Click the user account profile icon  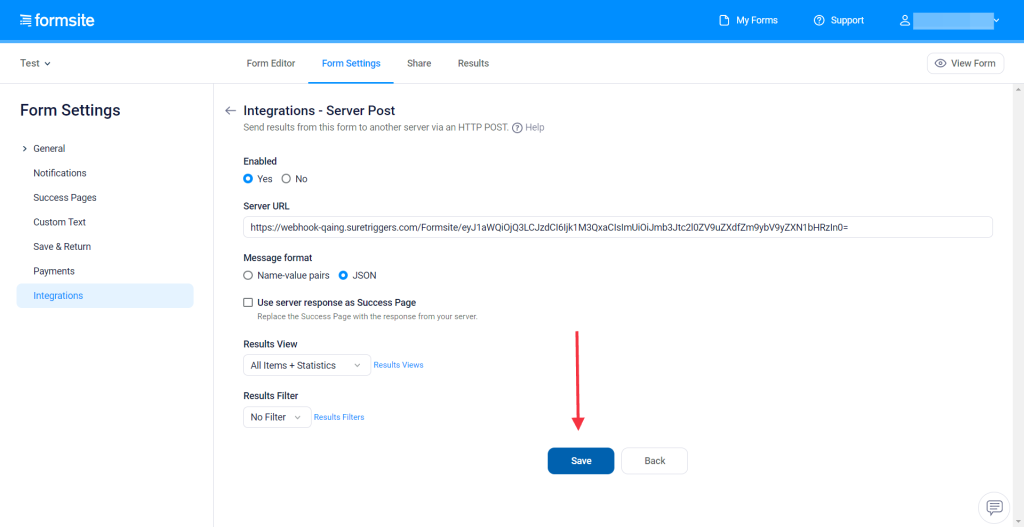click(905, 20)
